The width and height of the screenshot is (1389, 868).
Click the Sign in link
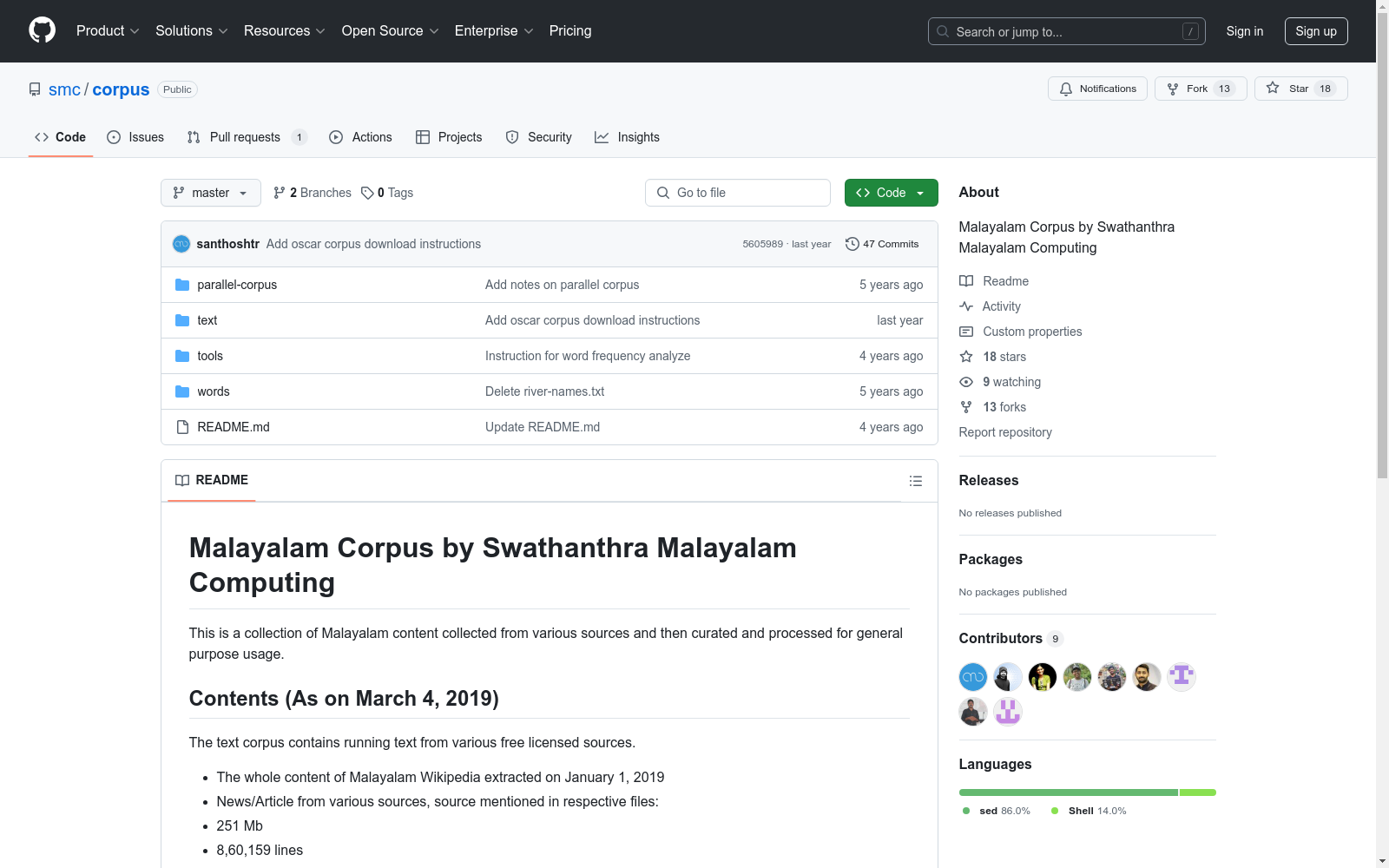tap(1245, 31)
